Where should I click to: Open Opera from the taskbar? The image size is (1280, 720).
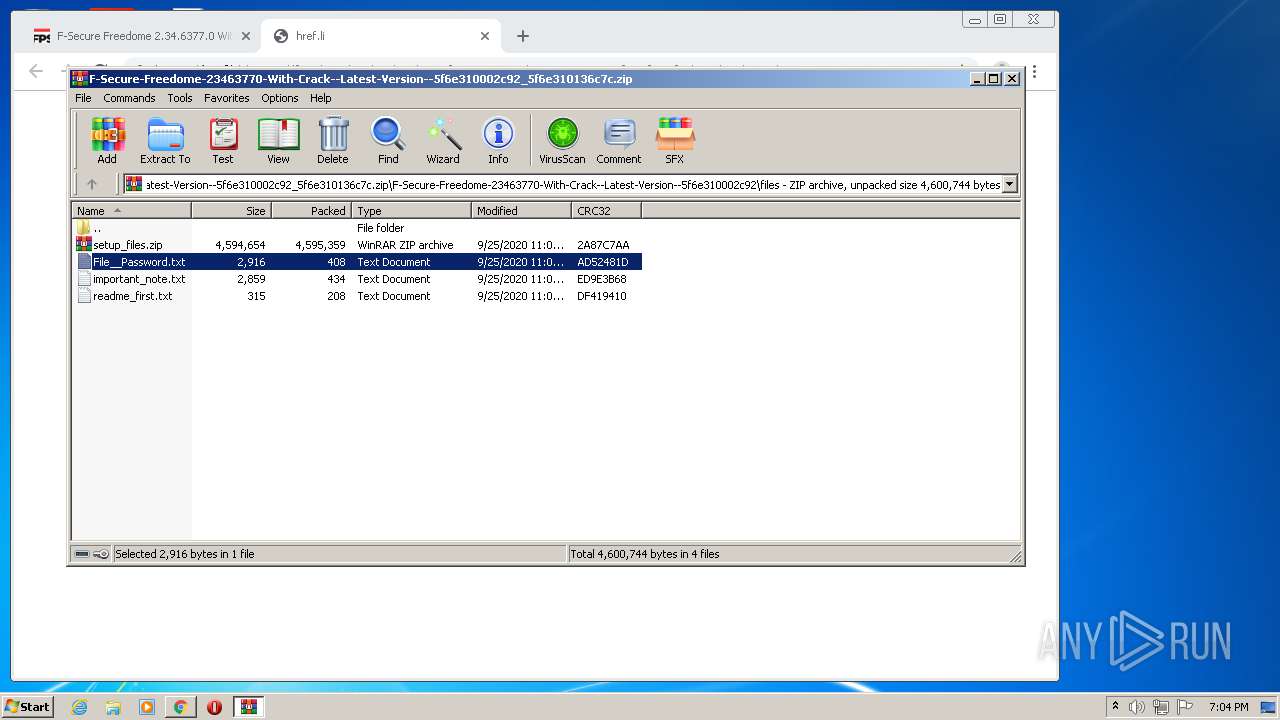(214, 707)
